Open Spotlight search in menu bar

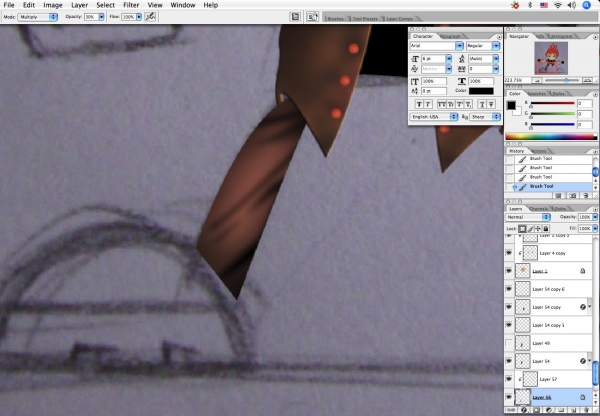click(587, 5)
